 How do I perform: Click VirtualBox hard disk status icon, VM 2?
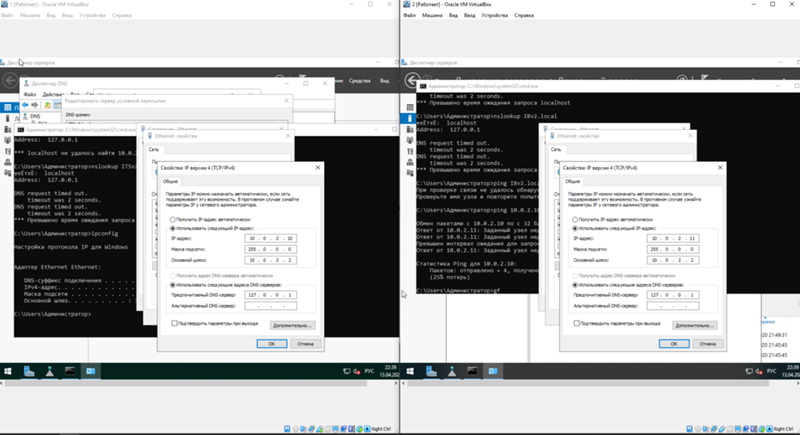click(x=689, y=429)
